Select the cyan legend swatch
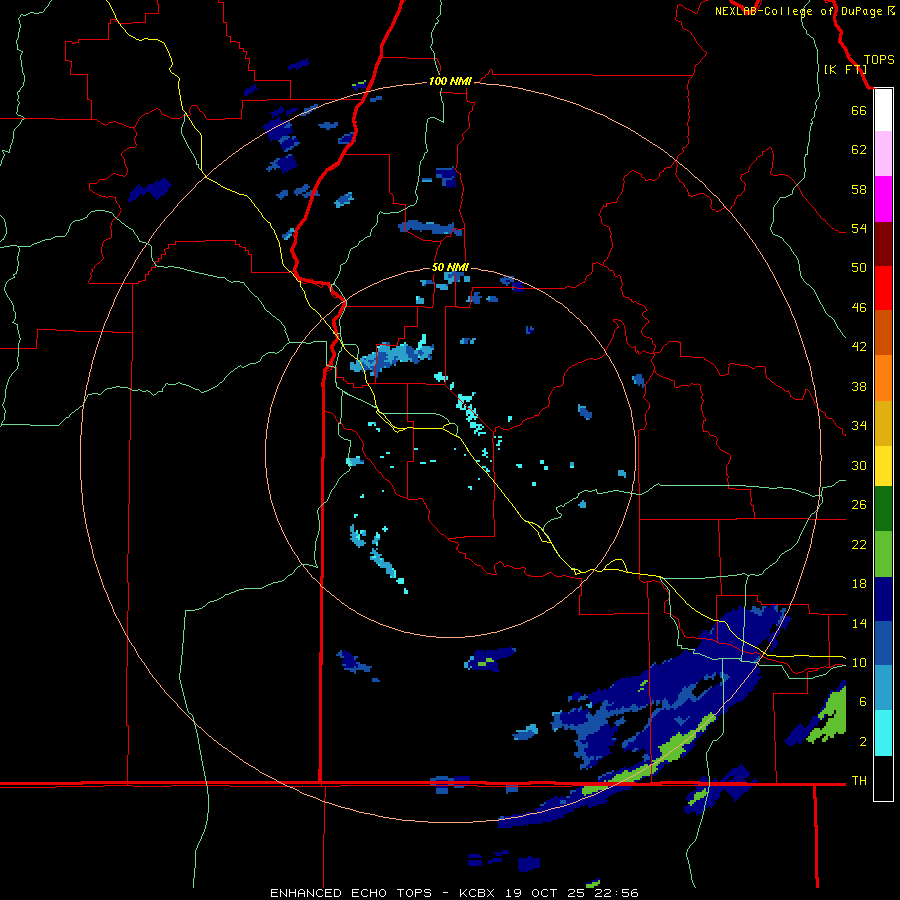This screenshot has width=900, height=900. pyautogui.click(x=883, y=733)
